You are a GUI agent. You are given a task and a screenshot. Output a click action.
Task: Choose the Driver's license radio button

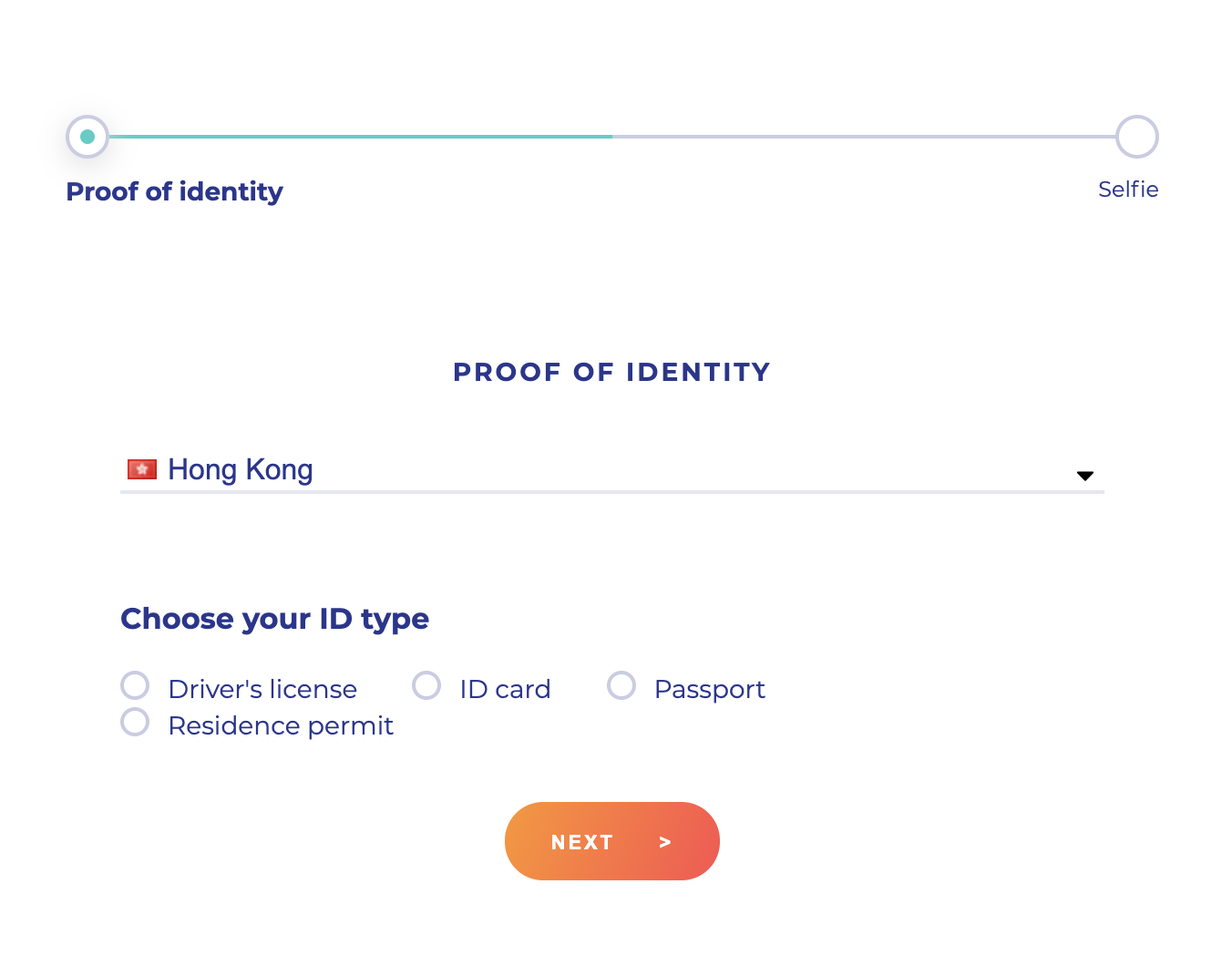point(135,685)
